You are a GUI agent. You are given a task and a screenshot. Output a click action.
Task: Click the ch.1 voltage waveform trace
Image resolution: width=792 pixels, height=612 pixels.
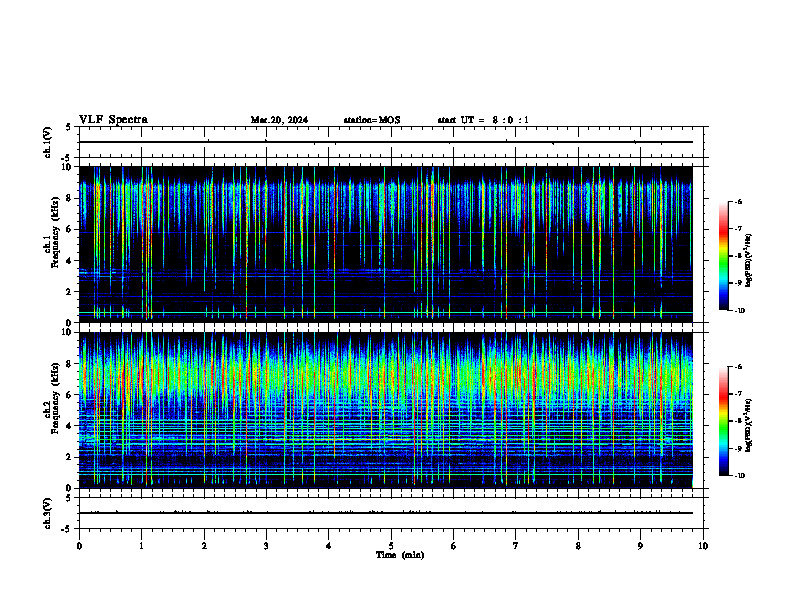pyautogui.click(x=385, y=142)
